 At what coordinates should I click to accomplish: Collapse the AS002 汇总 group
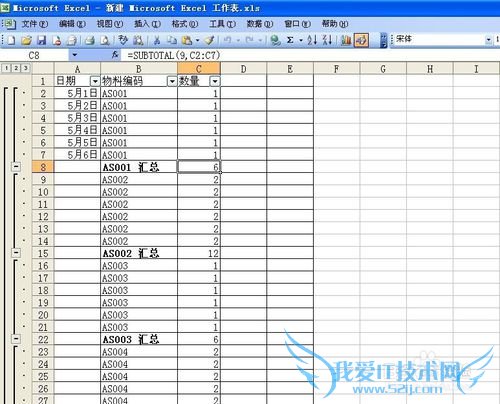[x=16, y=253]
